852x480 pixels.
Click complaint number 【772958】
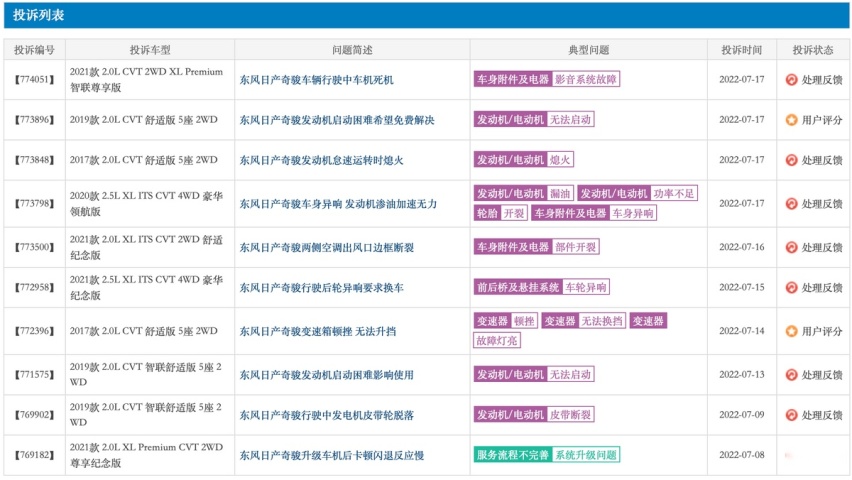pyautogui.click(x=34, y=288)
